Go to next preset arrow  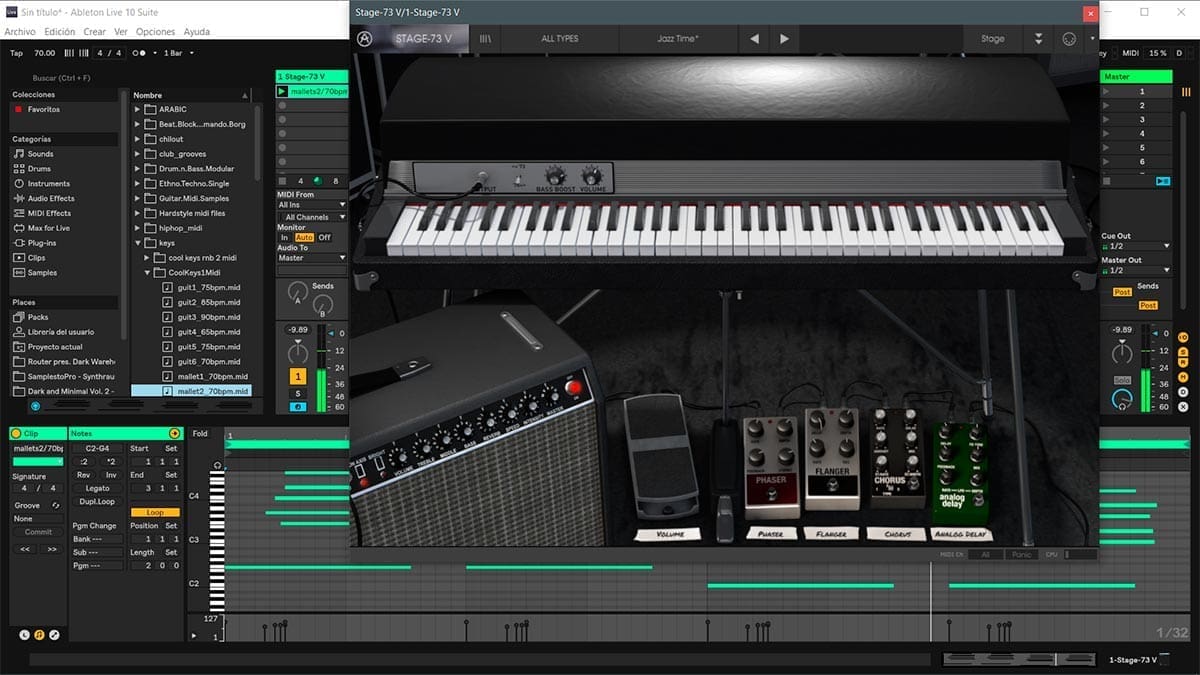[x=784, y=39]
